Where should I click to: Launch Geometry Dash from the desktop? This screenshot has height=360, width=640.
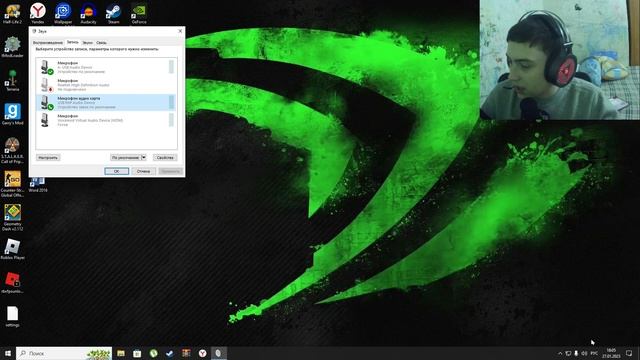point(12,218)
